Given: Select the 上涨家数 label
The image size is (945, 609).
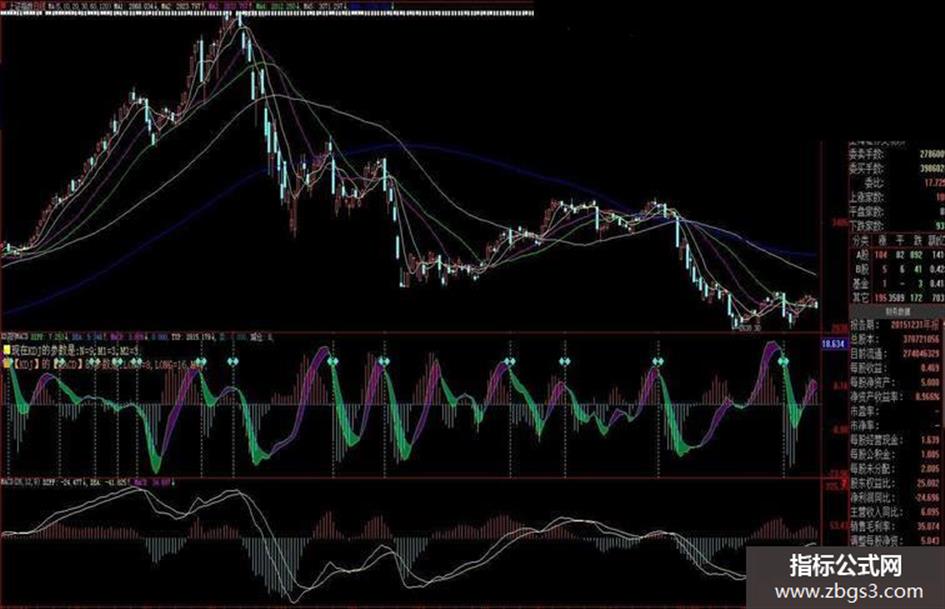Looking at the screenshot, I should (x=867, y=197).
